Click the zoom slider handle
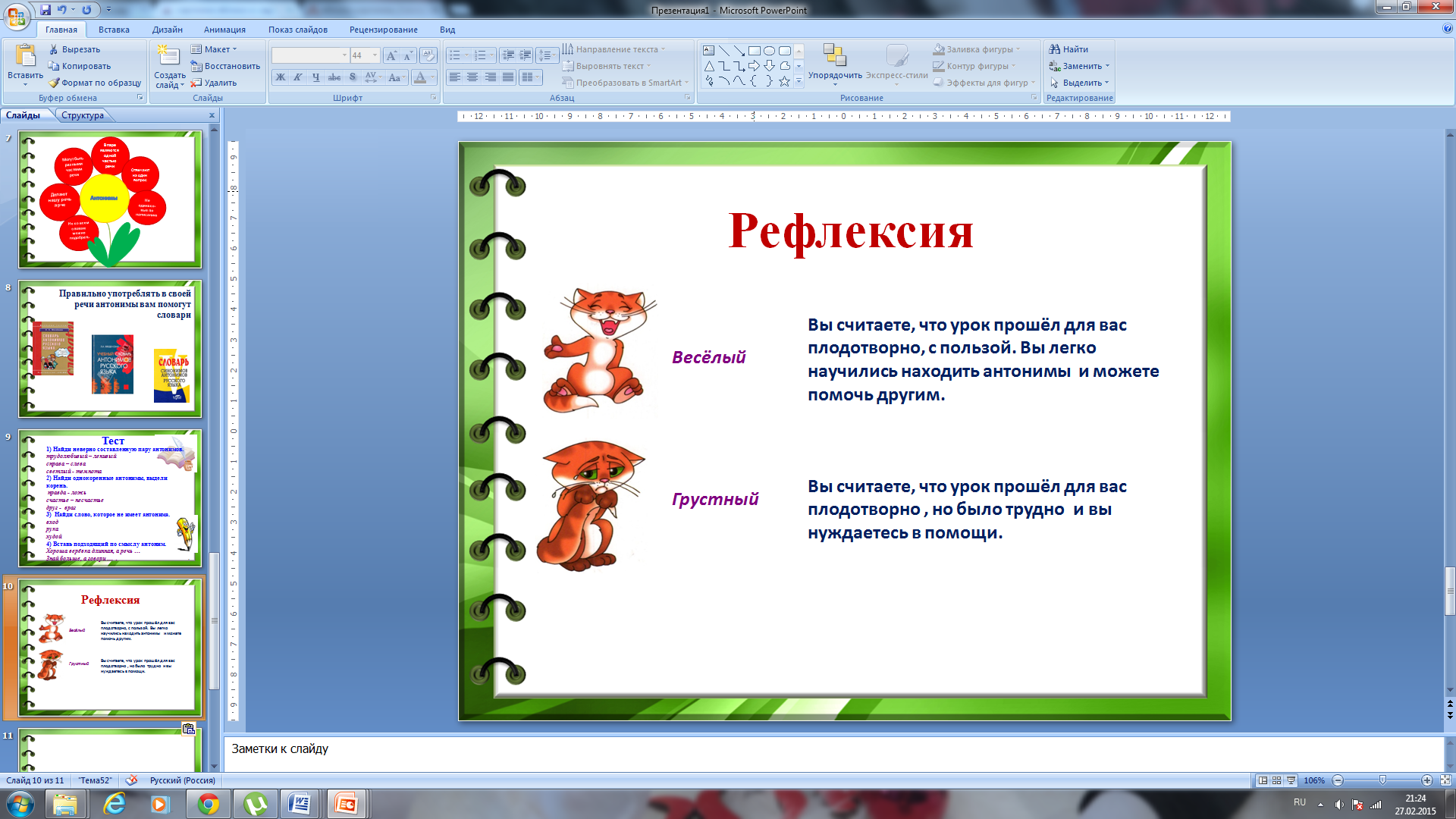The image size is (1456, 819). pyautogui.click(x=1382, y=780)
